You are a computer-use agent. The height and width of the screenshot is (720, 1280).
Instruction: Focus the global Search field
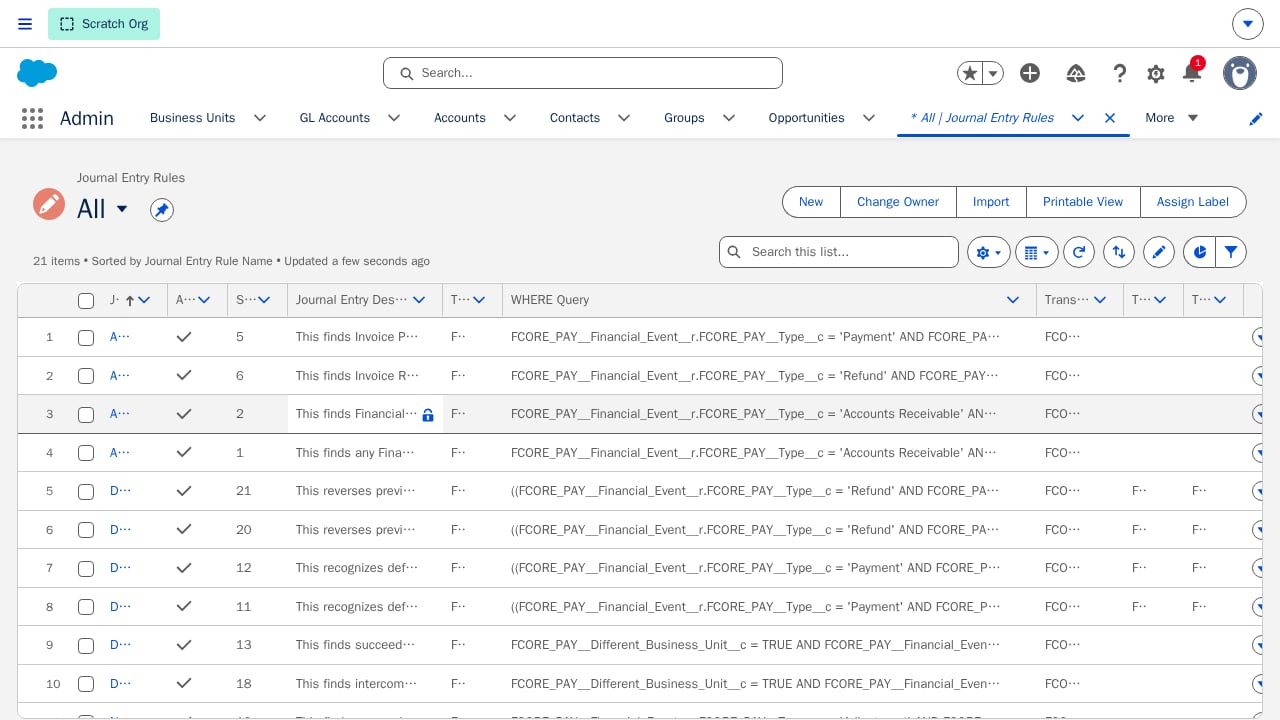point(583,73)
